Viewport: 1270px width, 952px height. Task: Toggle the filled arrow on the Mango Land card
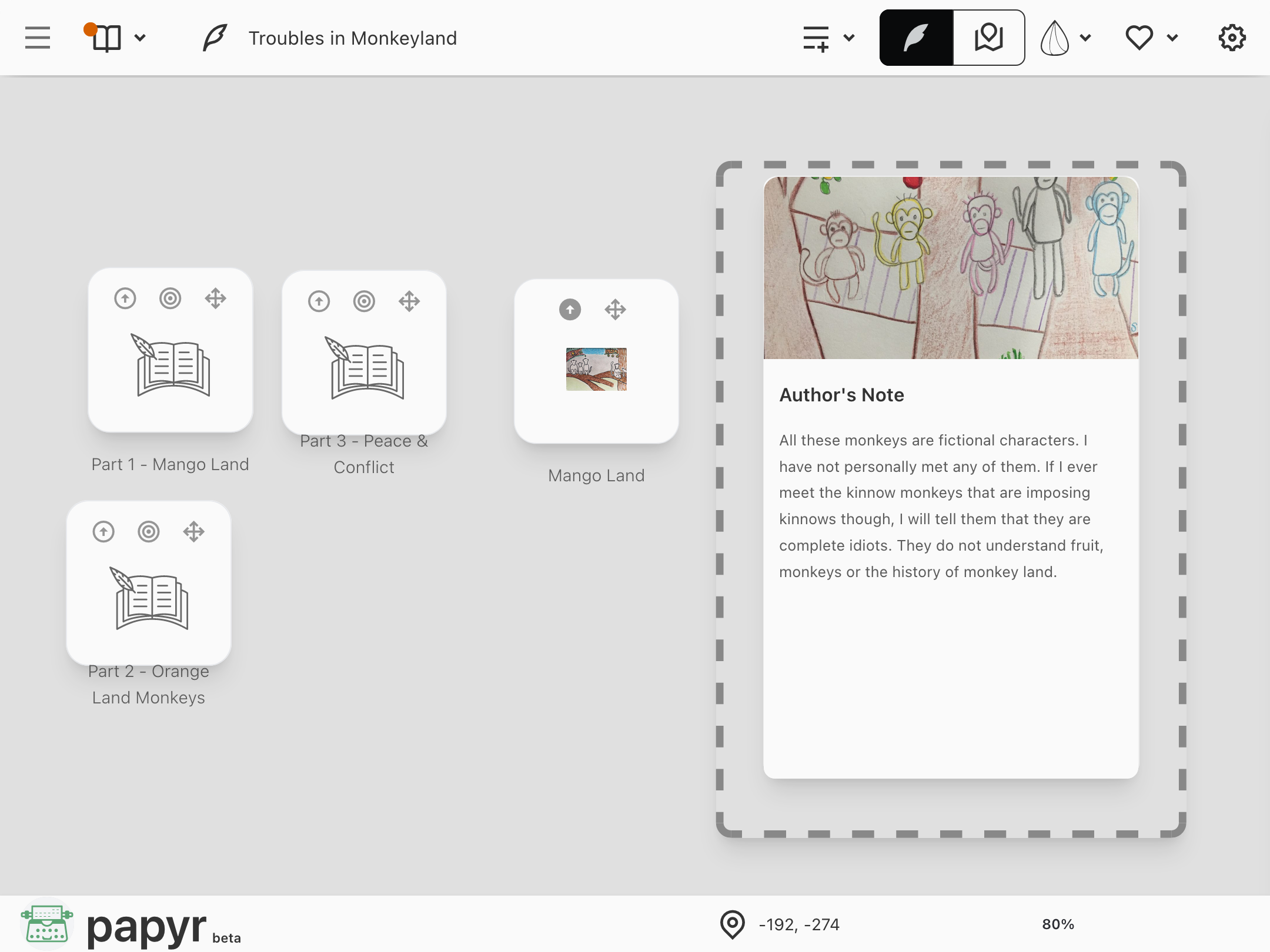tap(570, 310)
